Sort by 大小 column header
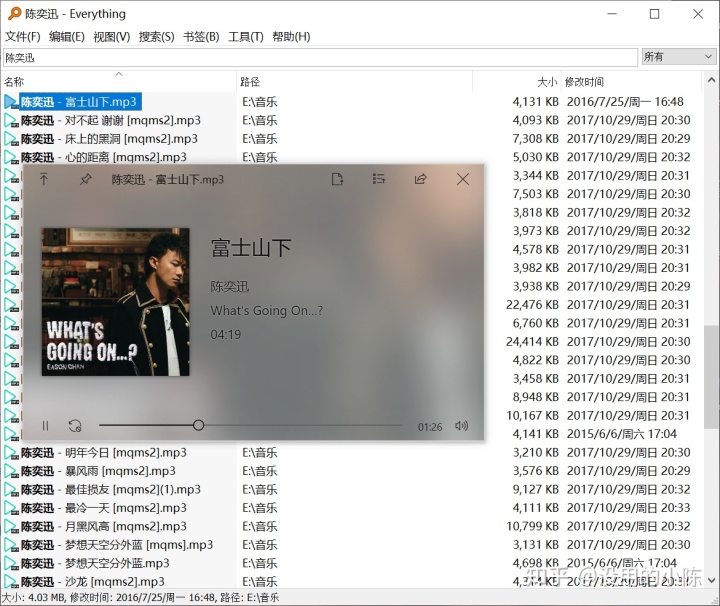The image size is (720, 606). click(x=517, y=82)
